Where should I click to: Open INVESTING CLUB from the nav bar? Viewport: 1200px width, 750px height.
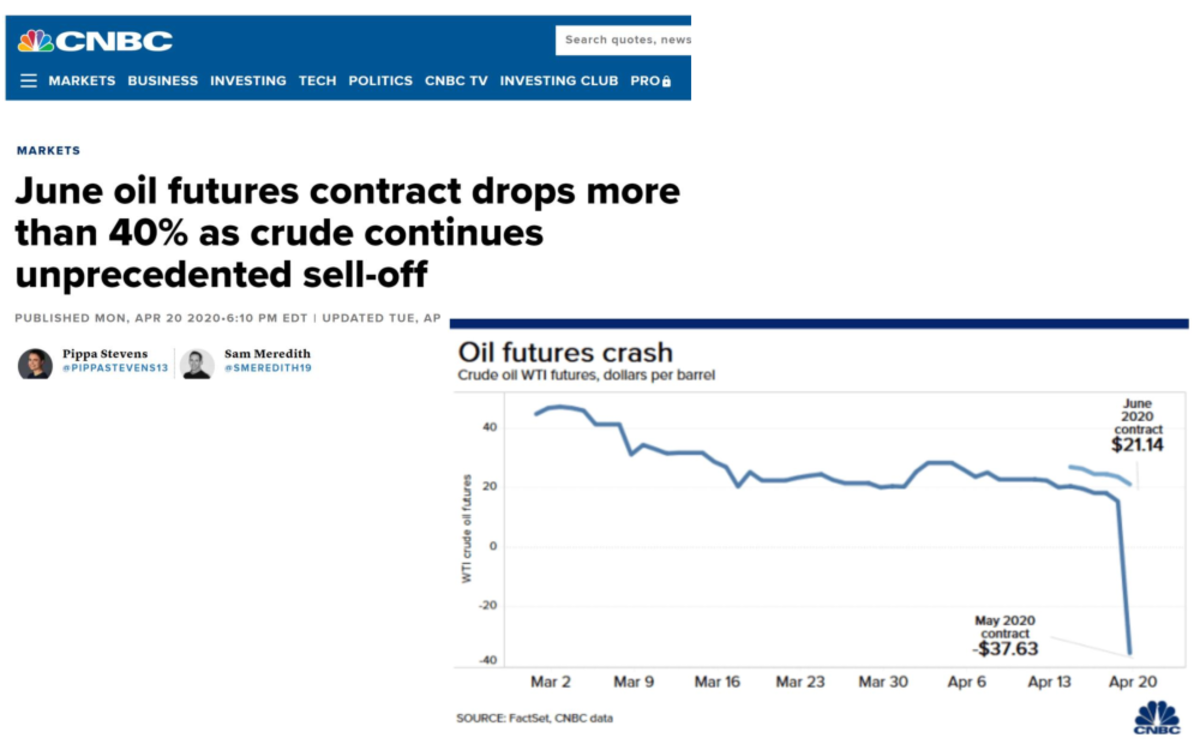click(559, 81)
